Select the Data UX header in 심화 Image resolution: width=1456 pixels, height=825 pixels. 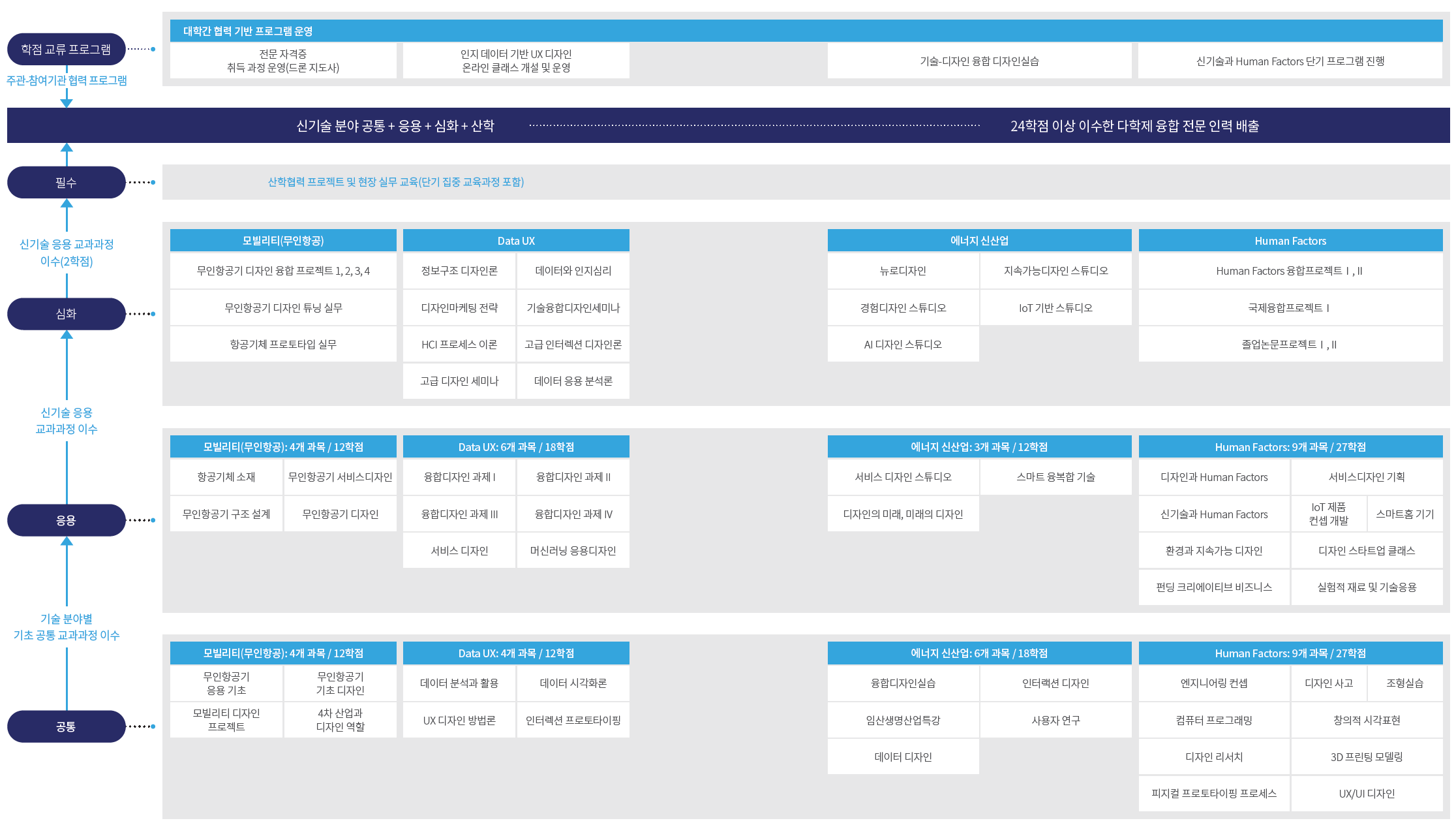click(x=515, y=241)
